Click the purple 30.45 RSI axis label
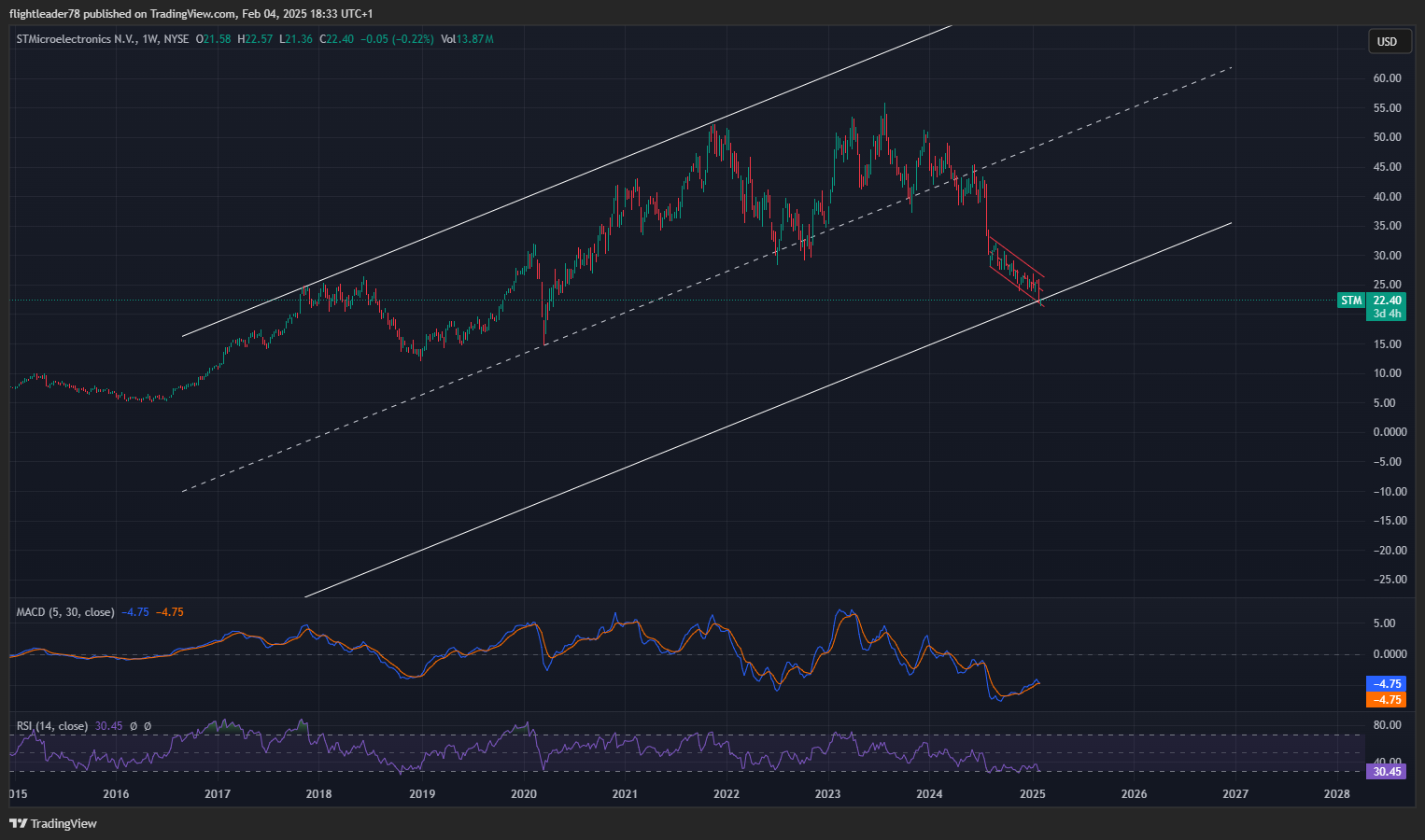 (x=1386, y=772)
